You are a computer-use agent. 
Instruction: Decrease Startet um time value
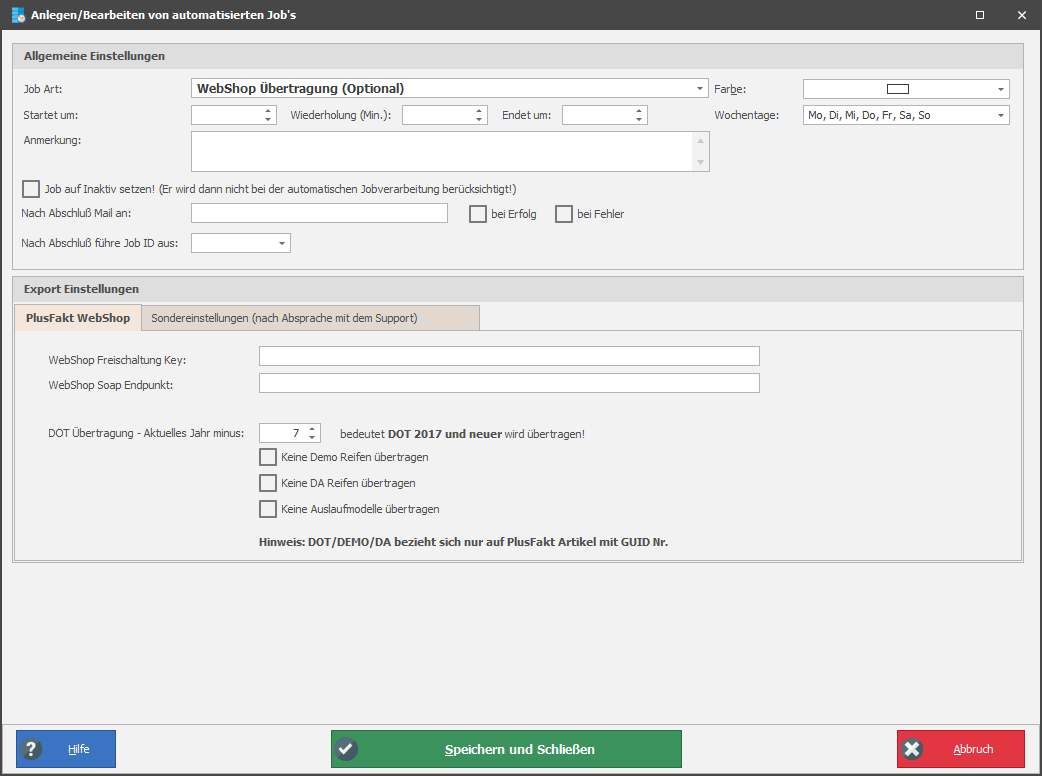tap(268, 120)
